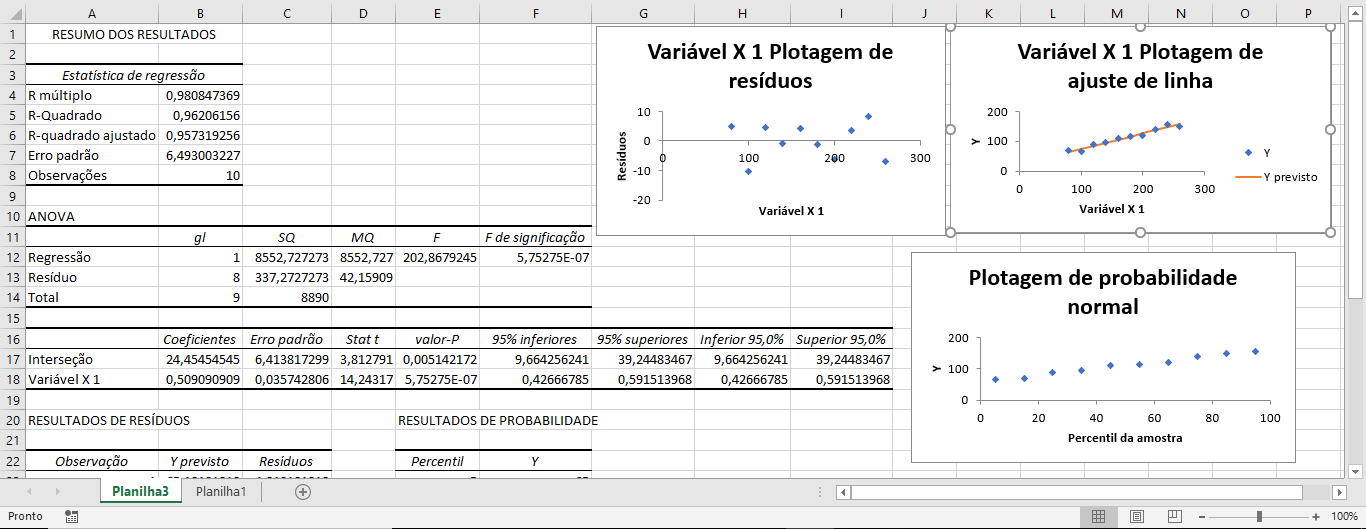The width and height of the screenshot is (1366, 529).
Task: Select the 'R-quadrado ajustado' label cell
Action: [92, 135]
